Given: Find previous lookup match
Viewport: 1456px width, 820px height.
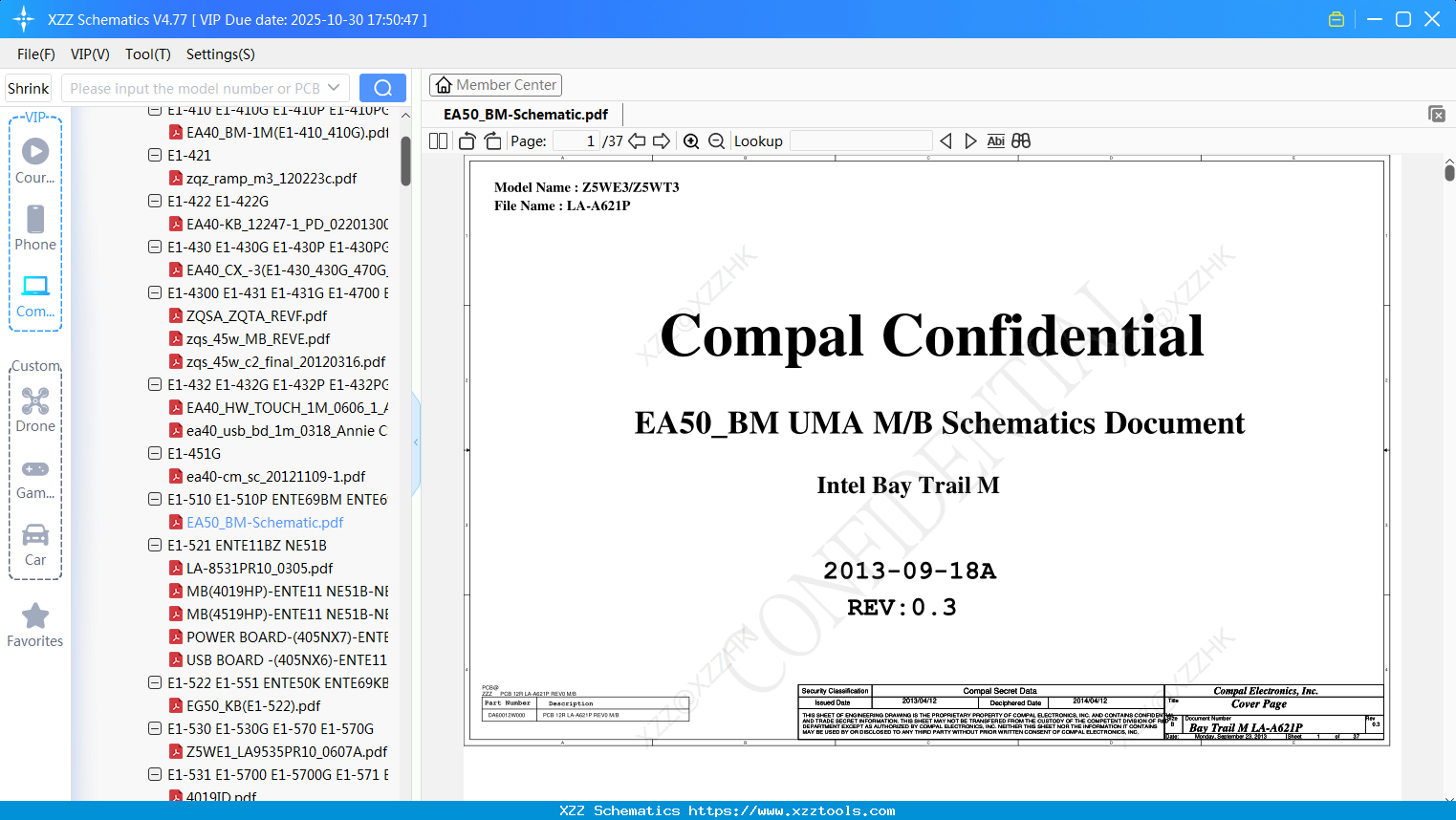Looking at the screenshot, I should (945, 141).
